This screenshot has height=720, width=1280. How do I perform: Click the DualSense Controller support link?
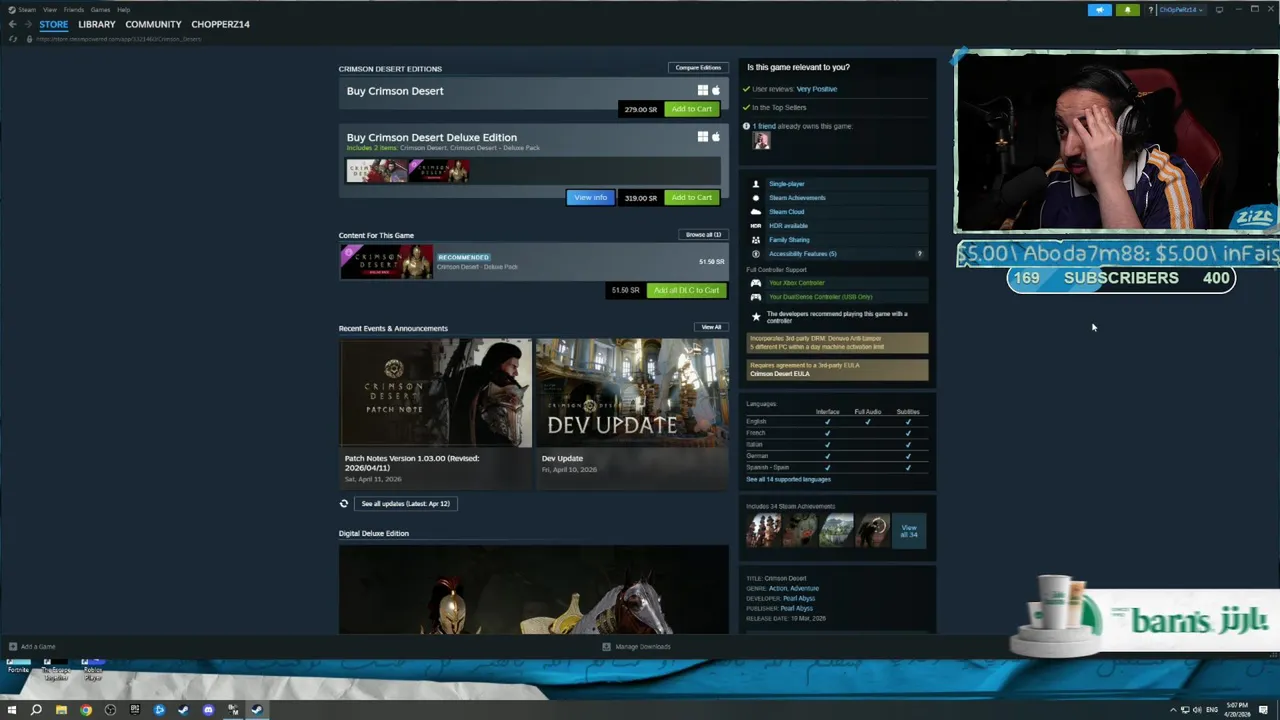point(820,297)
